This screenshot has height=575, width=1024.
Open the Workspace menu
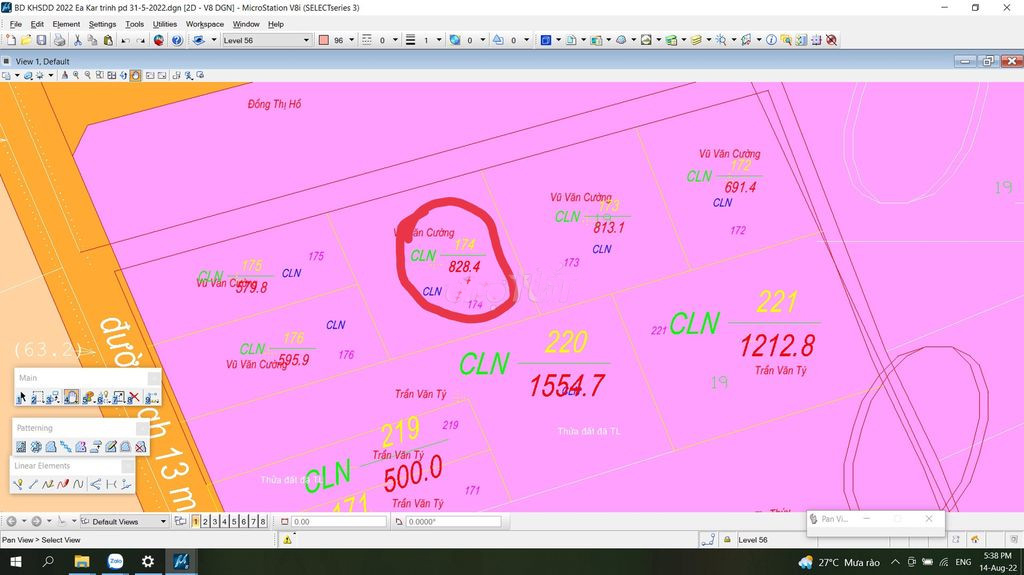(x=204, y=24)
